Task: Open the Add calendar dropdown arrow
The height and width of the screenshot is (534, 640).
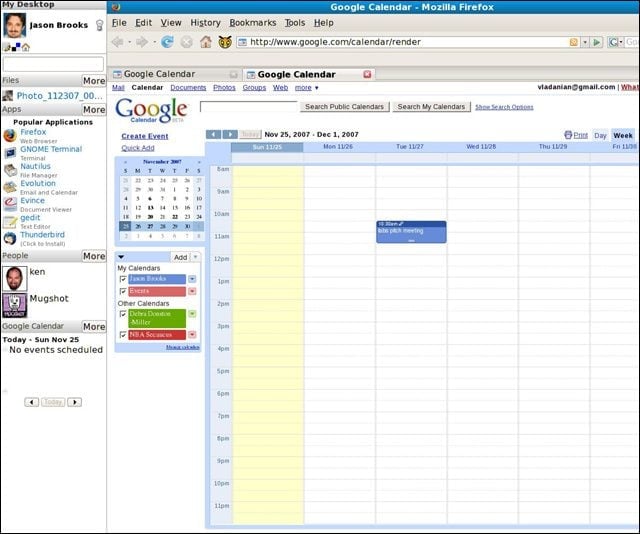Action: click(x=196, y=257)
